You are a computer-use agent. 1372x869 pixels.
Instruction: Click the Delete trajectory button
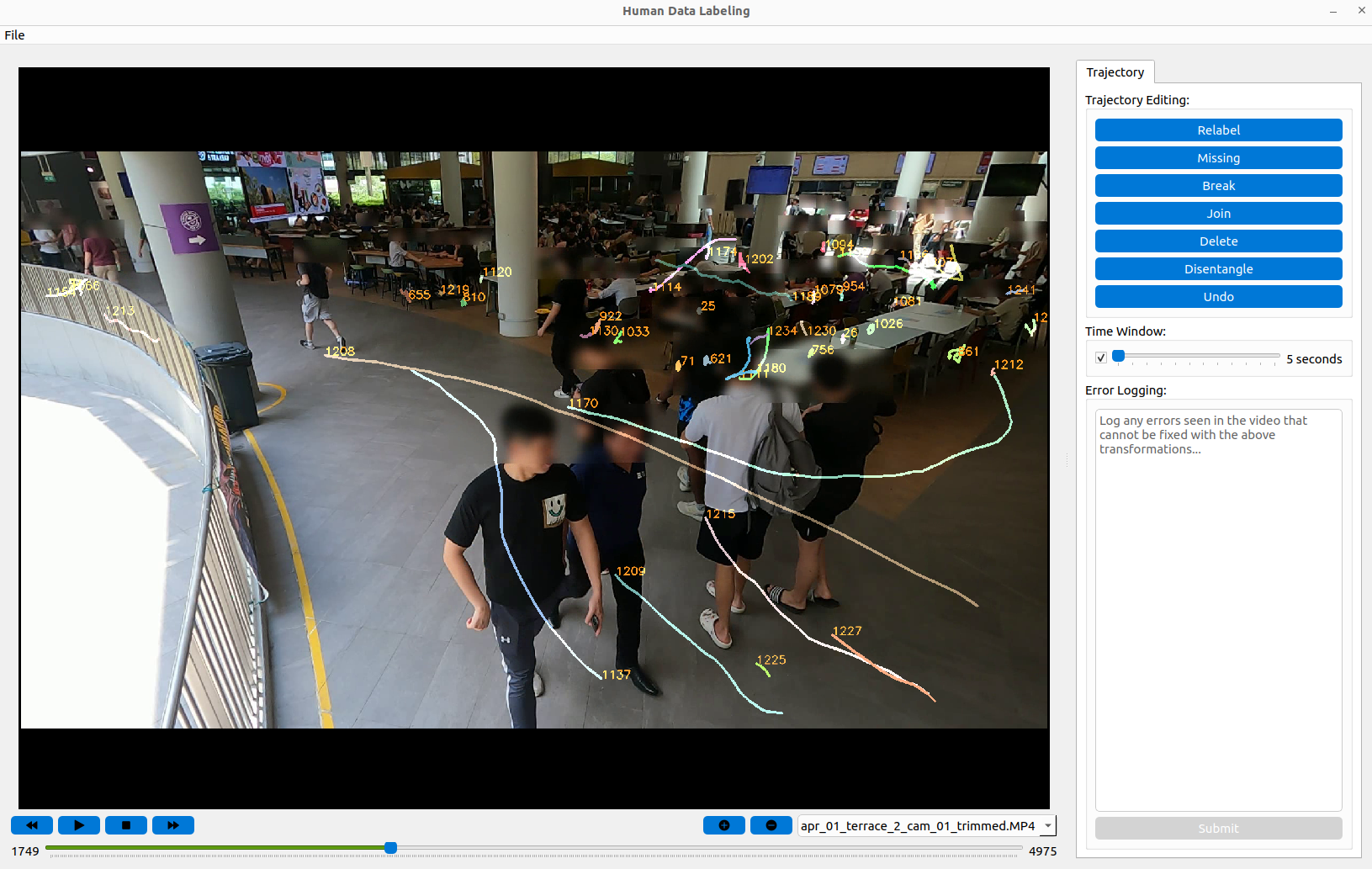(1218, 241)
